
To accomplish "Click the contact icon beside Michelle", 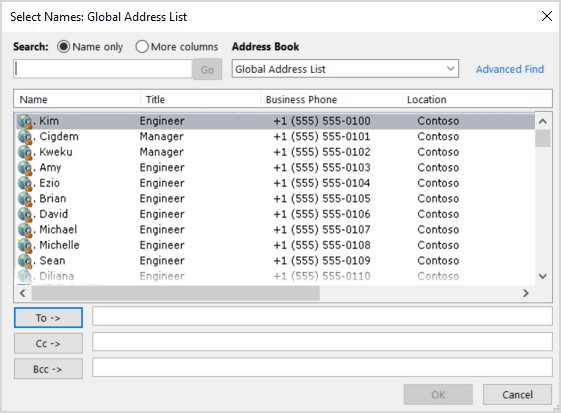I will click(x=25, y=245).
